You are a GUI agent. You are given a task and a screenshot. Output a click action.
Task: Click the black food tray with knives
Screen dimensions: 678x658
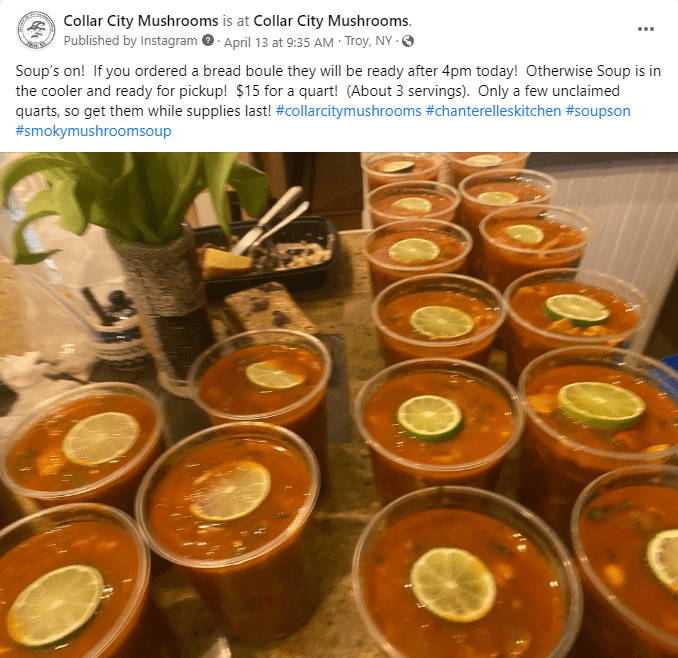pyautogui.click(x=268, y=253)
